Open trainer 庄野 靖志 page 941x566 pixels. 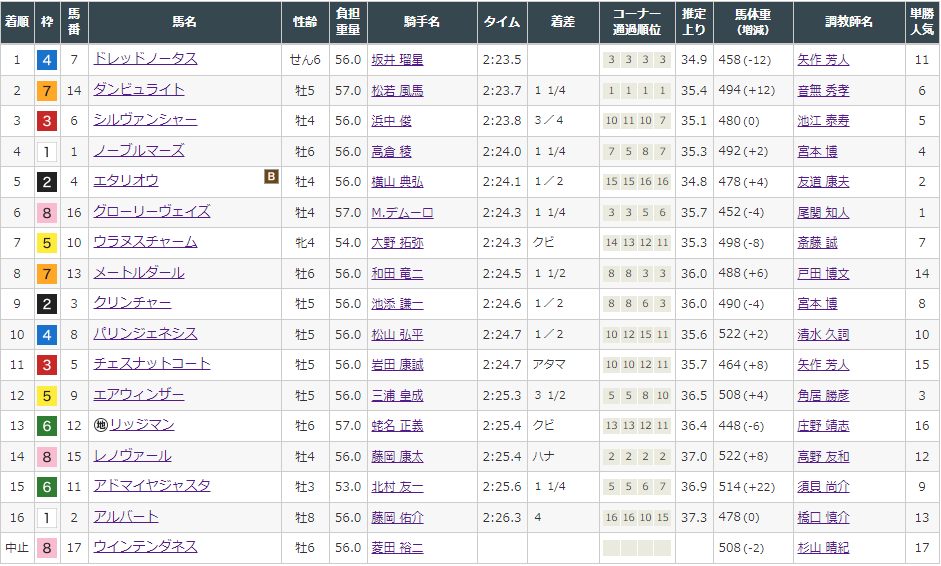pos(823,426)
